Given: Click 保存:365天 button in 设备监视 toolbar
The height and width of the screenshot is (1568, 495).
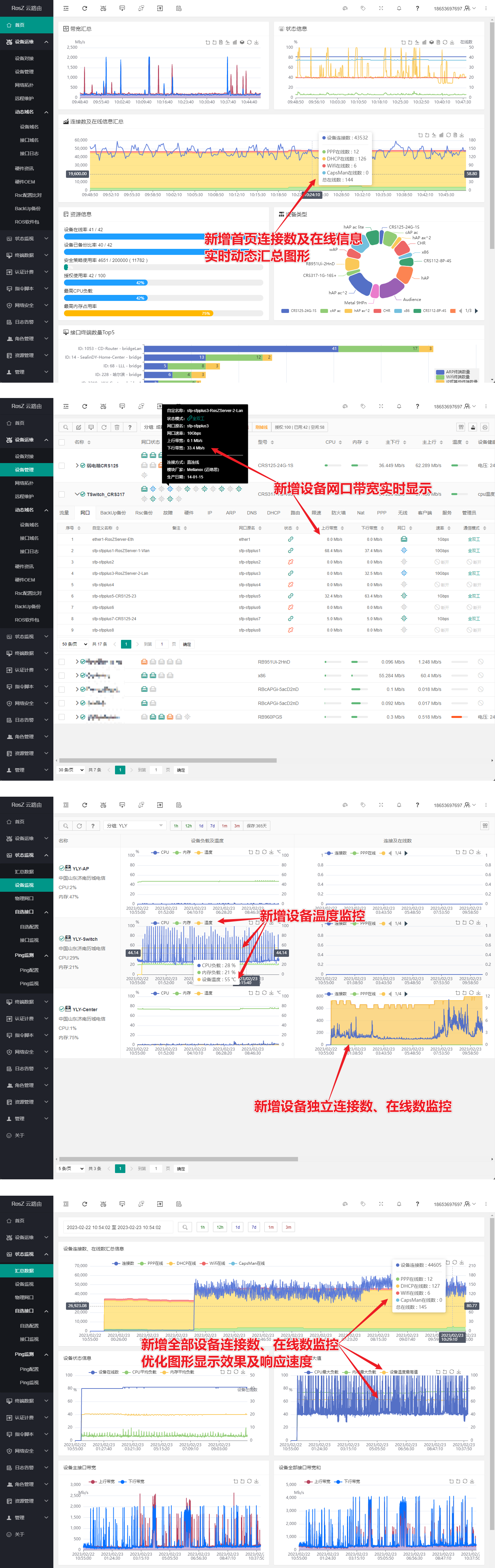Looking at the screenshot, I should (x=257, y=826).
